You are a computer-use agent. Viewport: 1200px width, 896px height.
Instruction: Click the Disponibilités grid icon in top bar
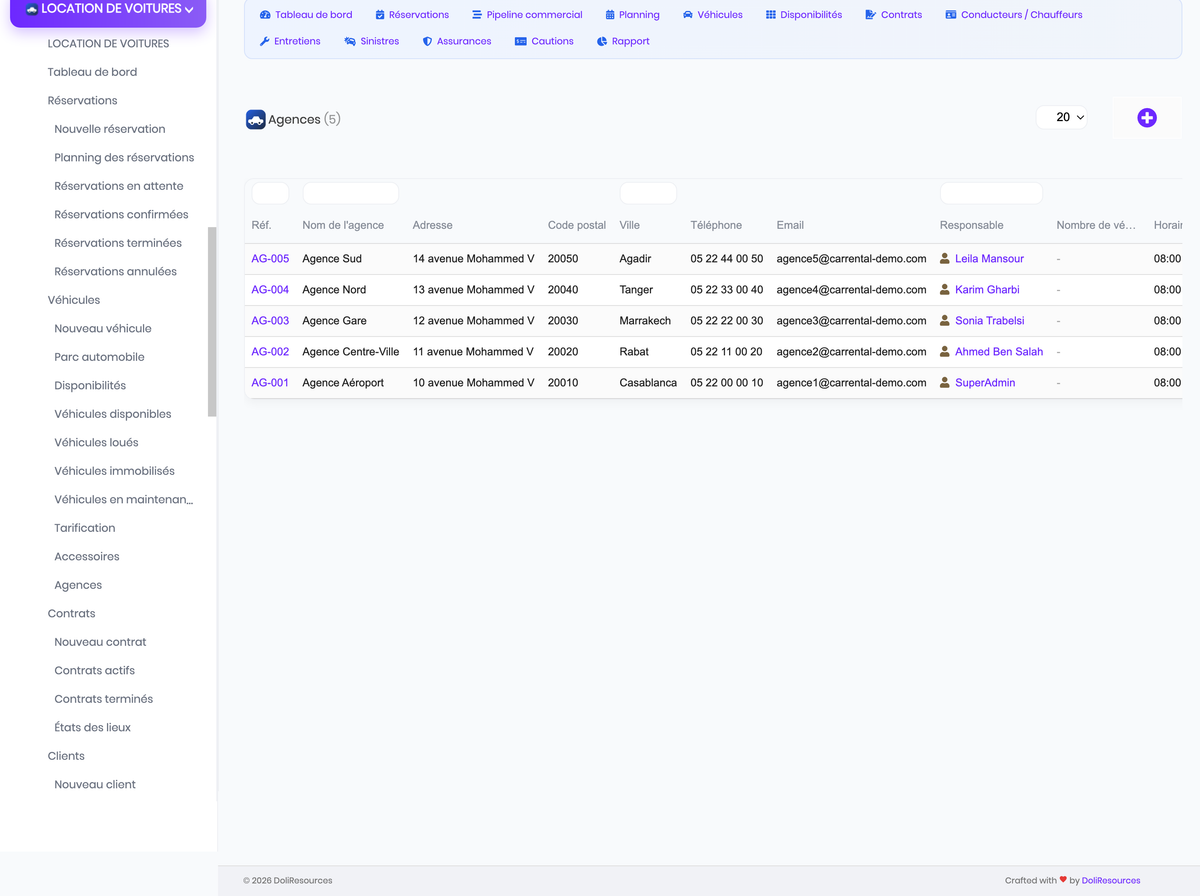pos(771,15)
